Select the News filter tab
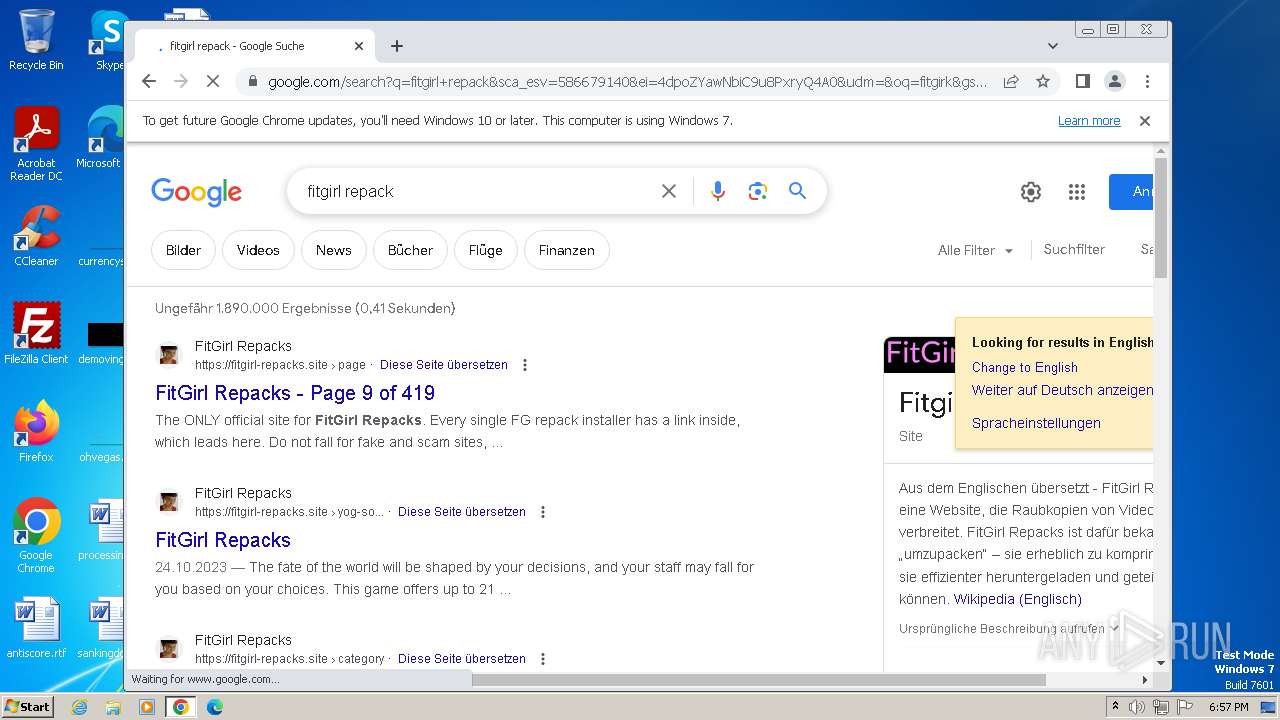The height and width of the screenshot is (720, 1280). (334, 250)
